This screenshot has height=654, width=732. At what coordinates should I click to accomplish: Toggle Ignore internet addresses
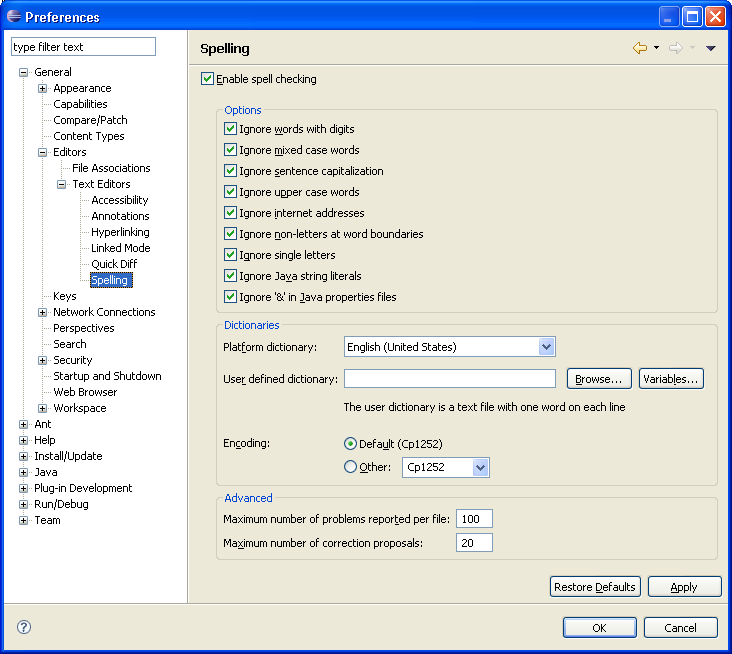[x=230, y=212]
